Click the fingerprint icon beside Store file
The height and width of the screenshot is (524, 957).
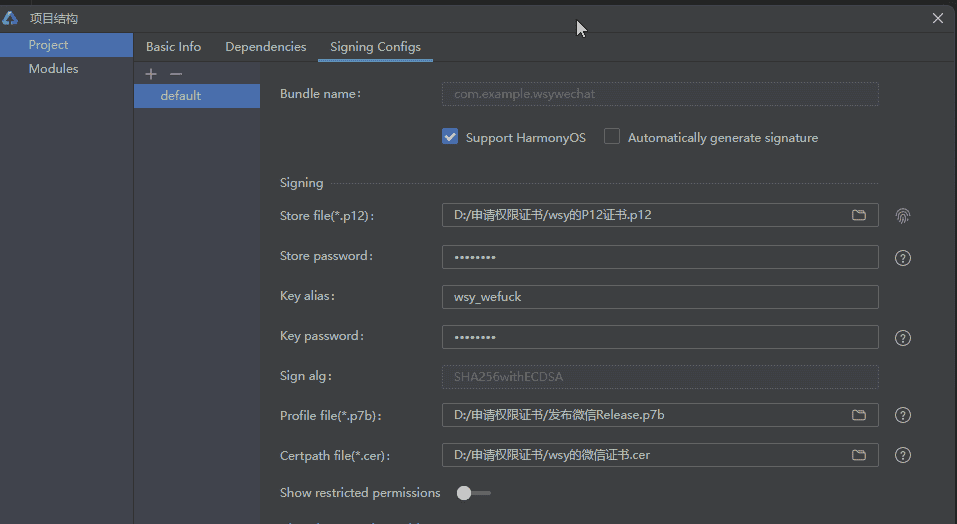[x=903, y=215]
